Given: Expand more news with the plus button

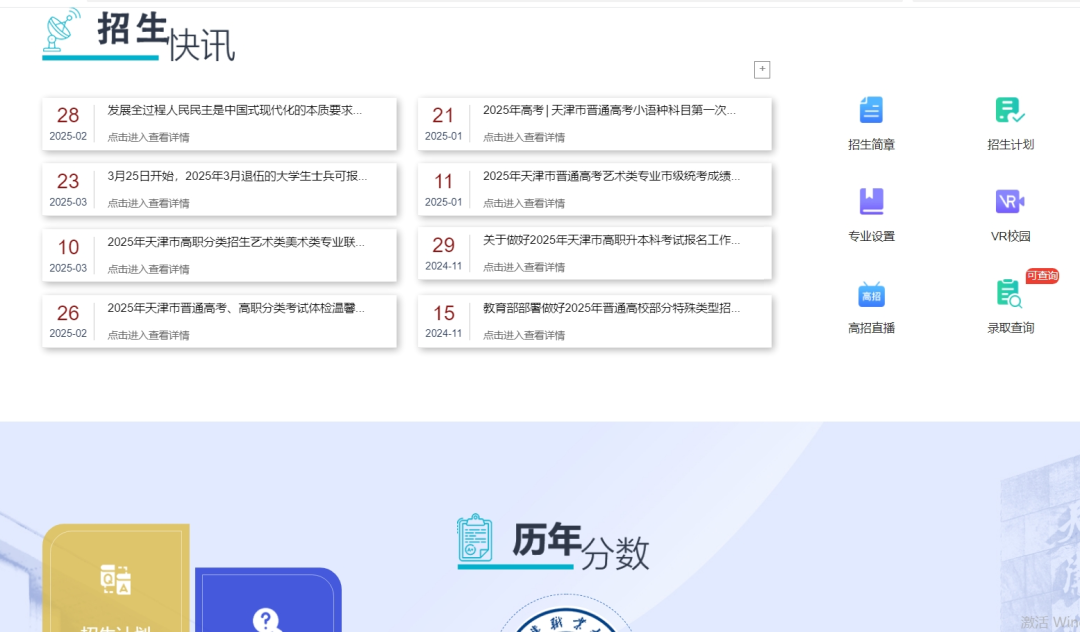Looking at the screenshot, I should click(x=762, y=69).
